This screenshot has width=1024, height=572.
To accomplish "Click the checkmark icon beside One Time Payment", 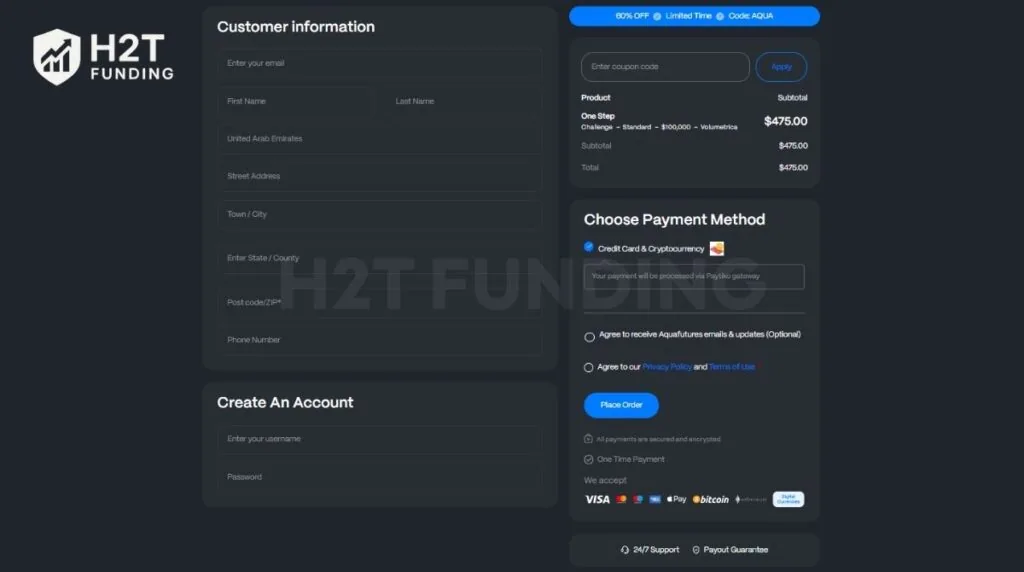I will pyautogui.click(x=588, y=460).
